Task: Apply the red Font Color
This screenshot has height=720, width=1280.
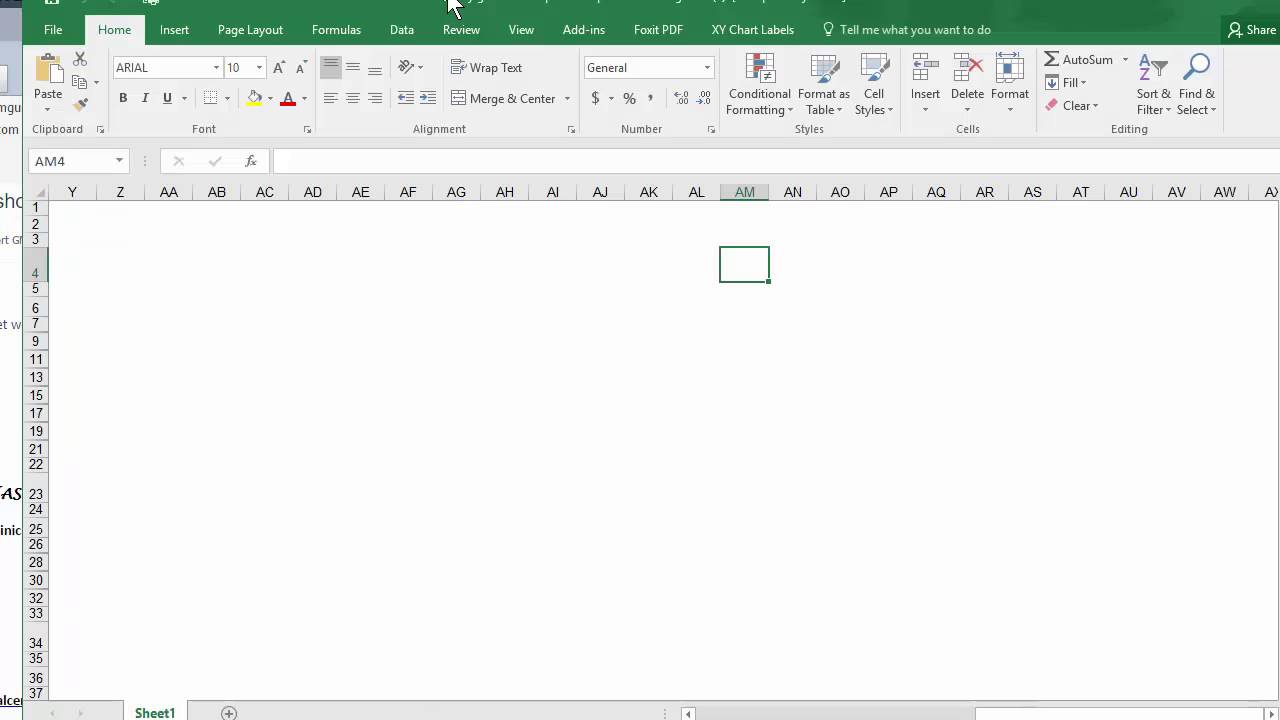Action: click(288, 98)
